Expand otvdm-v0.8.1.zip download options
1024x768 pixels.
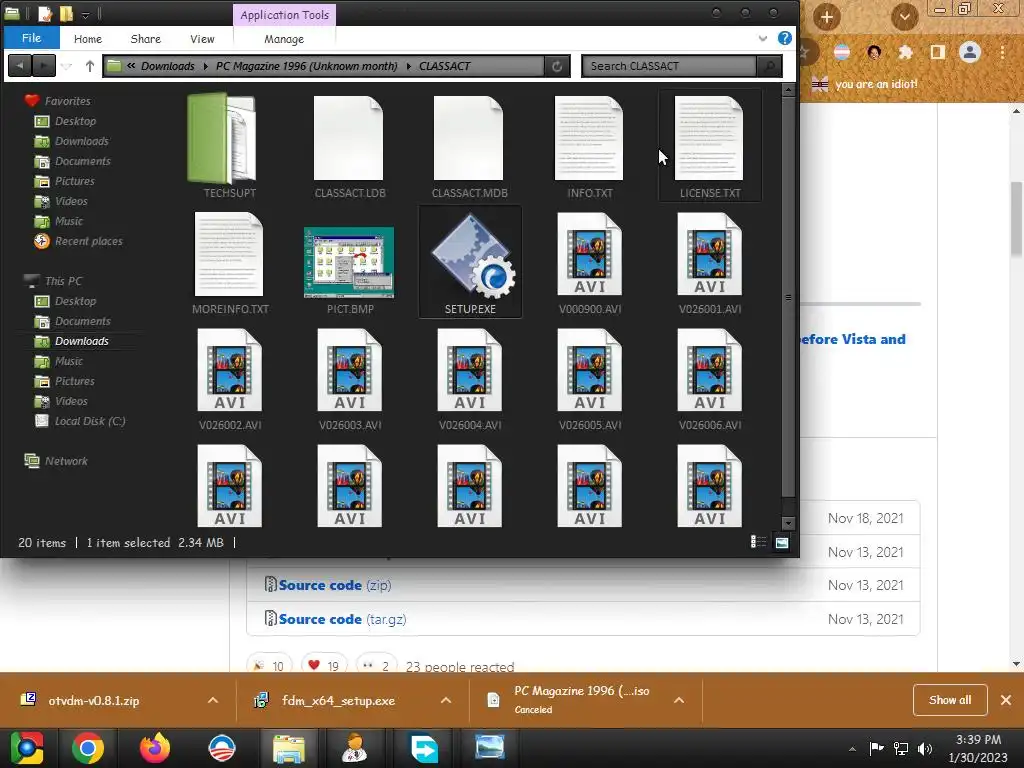tap(213, 700)
